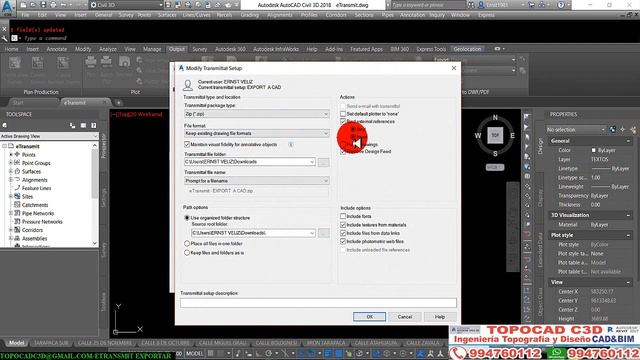The image size is (640, 360).
Task: Uncheck Include files from data links
Action: tap(343, 233)
